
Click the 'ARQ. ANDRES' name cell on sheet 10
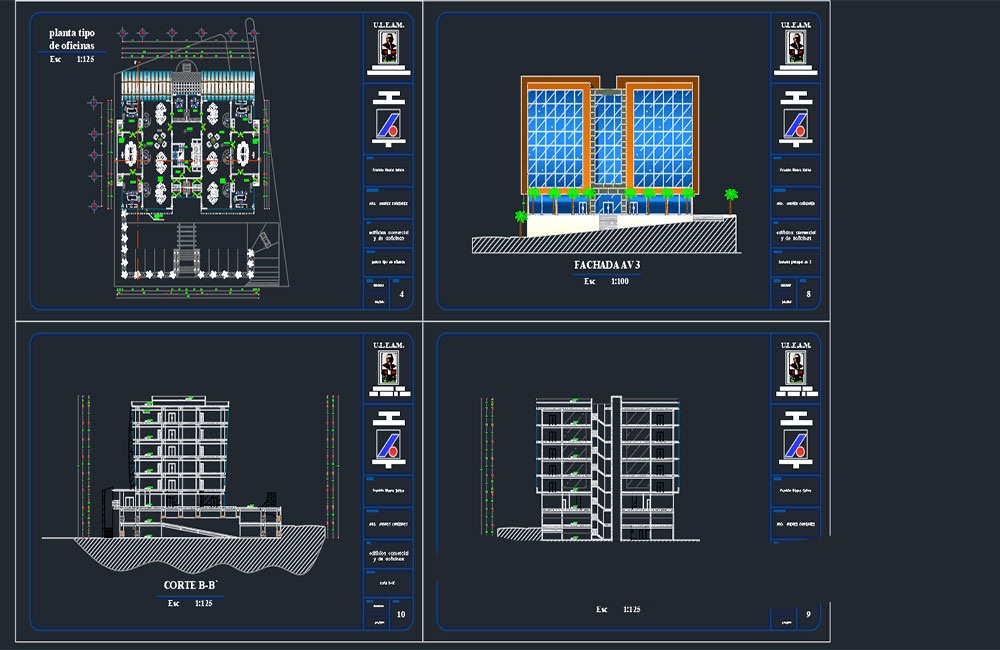click(388, 524)
